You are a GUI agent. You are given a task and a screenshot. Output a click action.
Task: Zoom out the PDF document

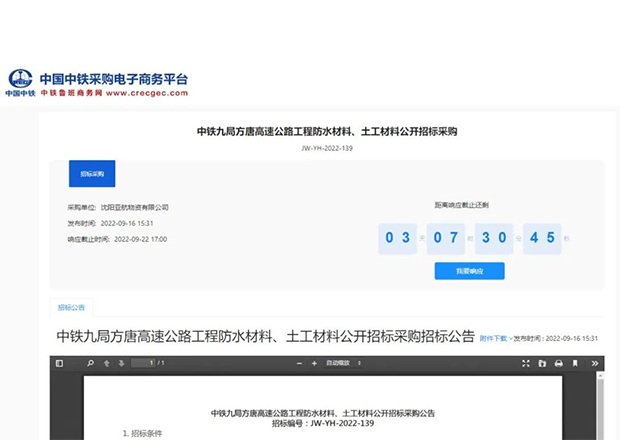(x=299, y=363)
